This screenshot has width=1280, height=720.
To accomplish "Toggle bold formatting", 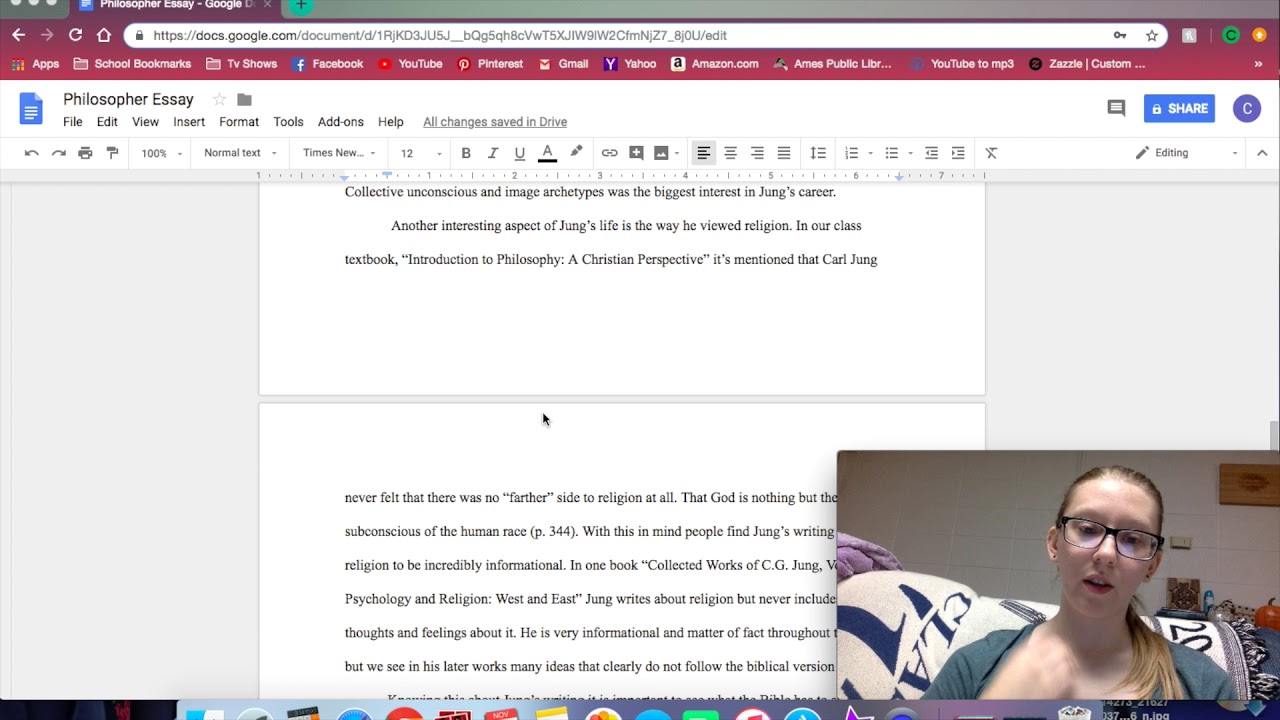I will coord(466,153).
